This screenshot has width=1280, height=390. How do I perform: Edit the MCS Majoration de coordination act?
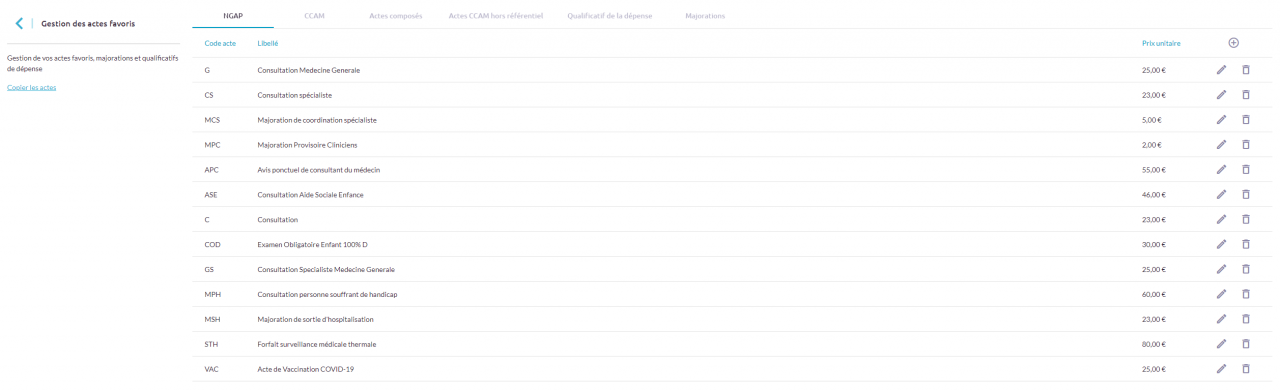click(1221, 120)
